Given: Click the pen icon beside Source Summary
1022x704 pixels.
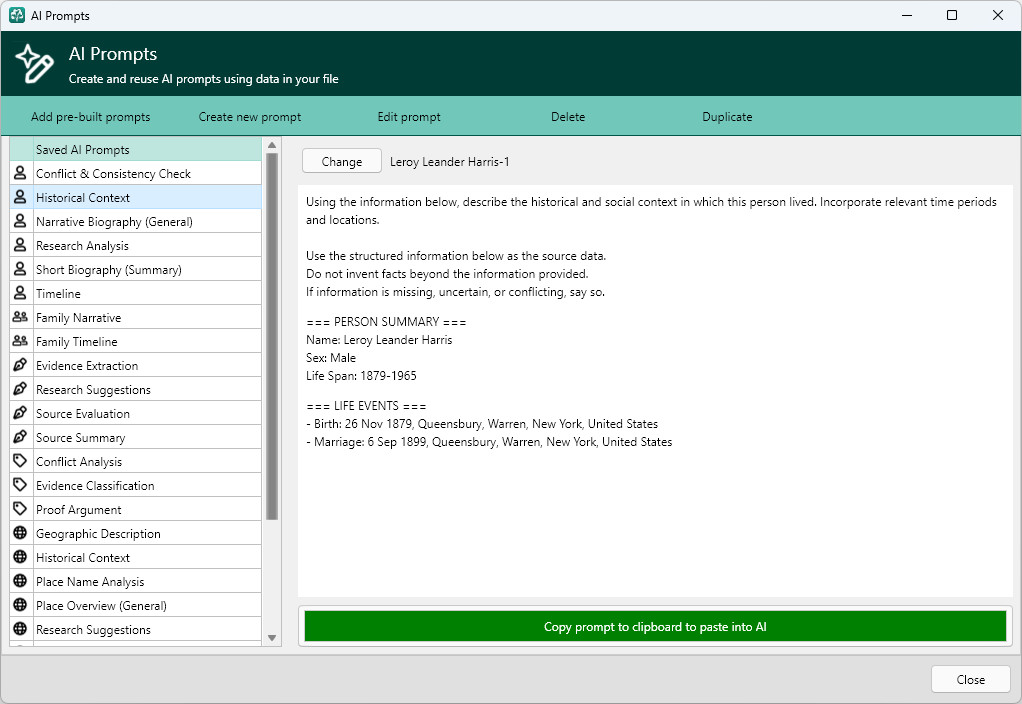Looking at the screenshot, I should click(20, 437).
